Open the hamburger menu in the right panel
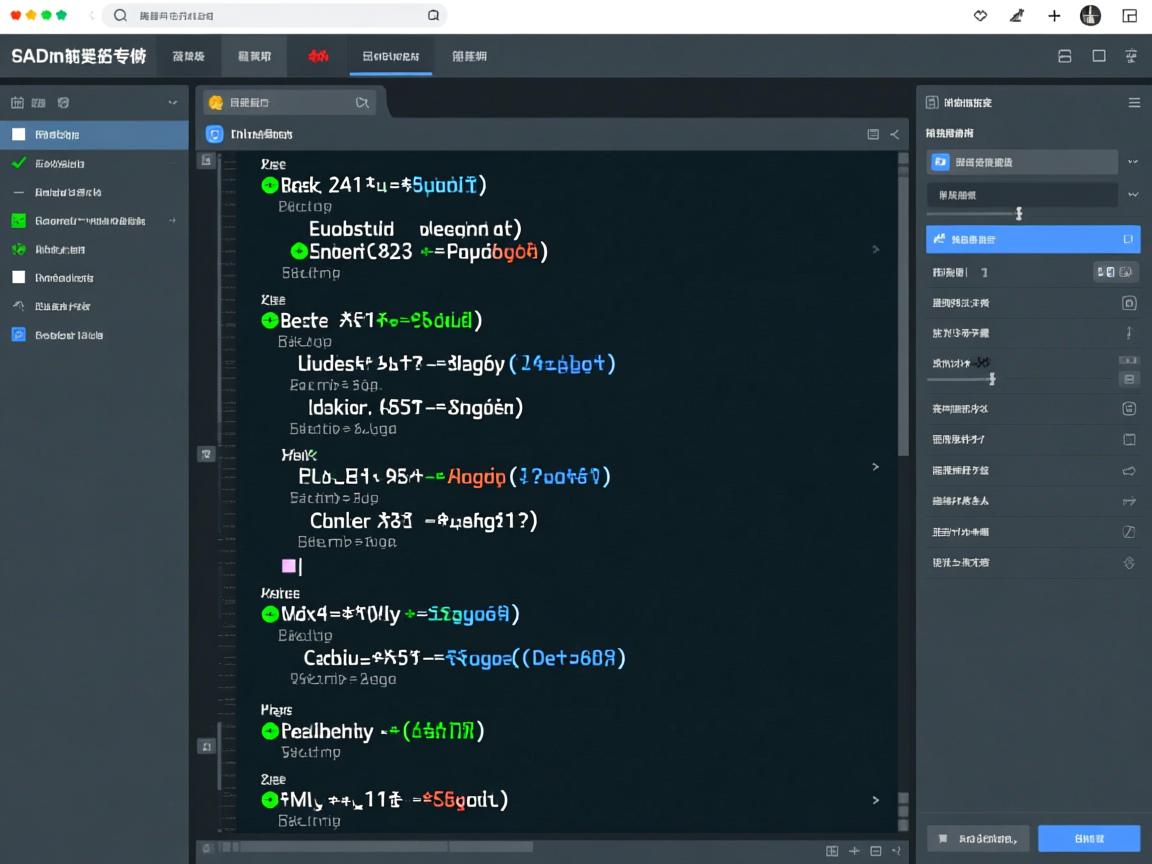The height and width of the screenshot is (864, 1152). [x=1134, y=103]
